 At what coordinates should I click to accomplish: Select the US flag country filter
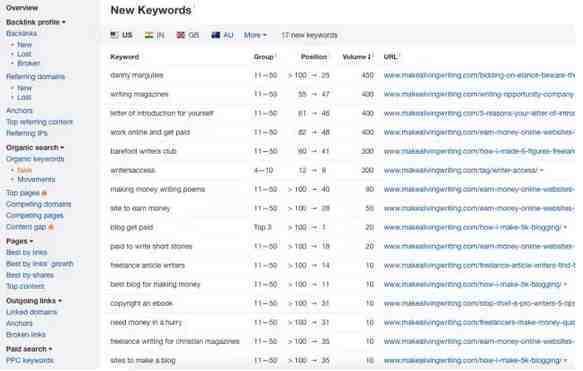[121, 35]
